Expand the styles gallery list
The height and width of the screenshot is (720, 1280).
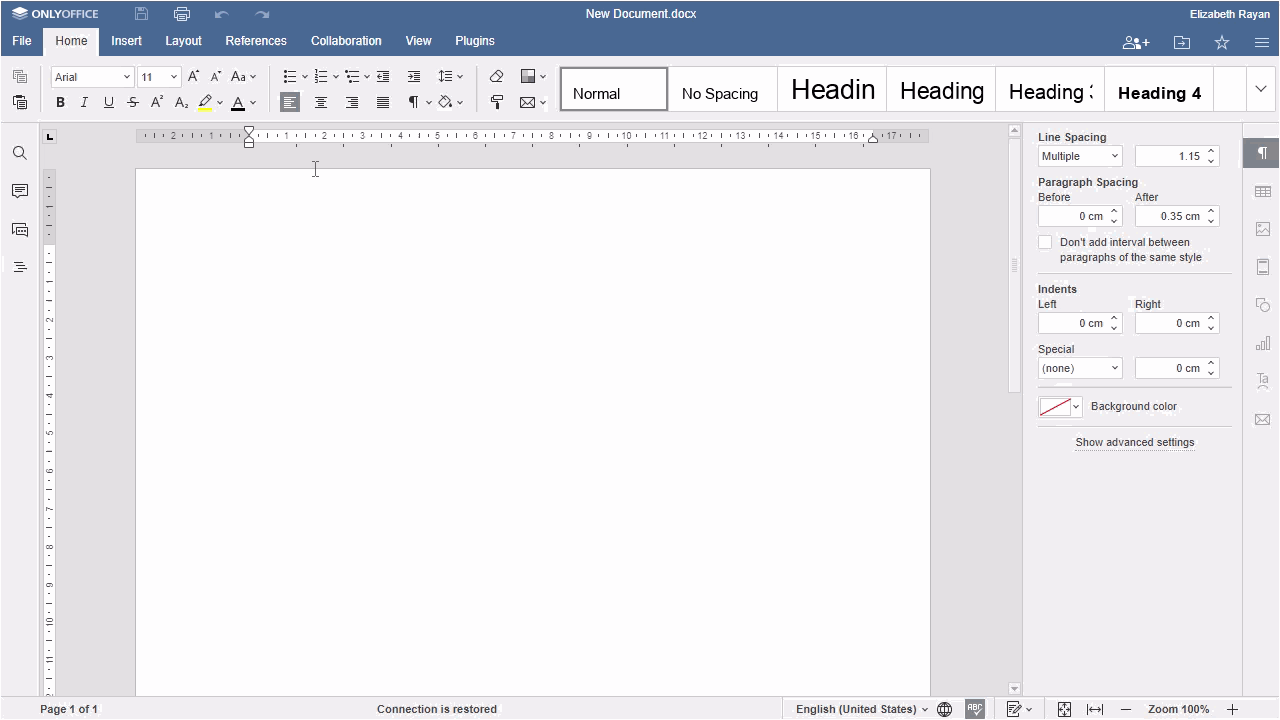point(1260,89)
